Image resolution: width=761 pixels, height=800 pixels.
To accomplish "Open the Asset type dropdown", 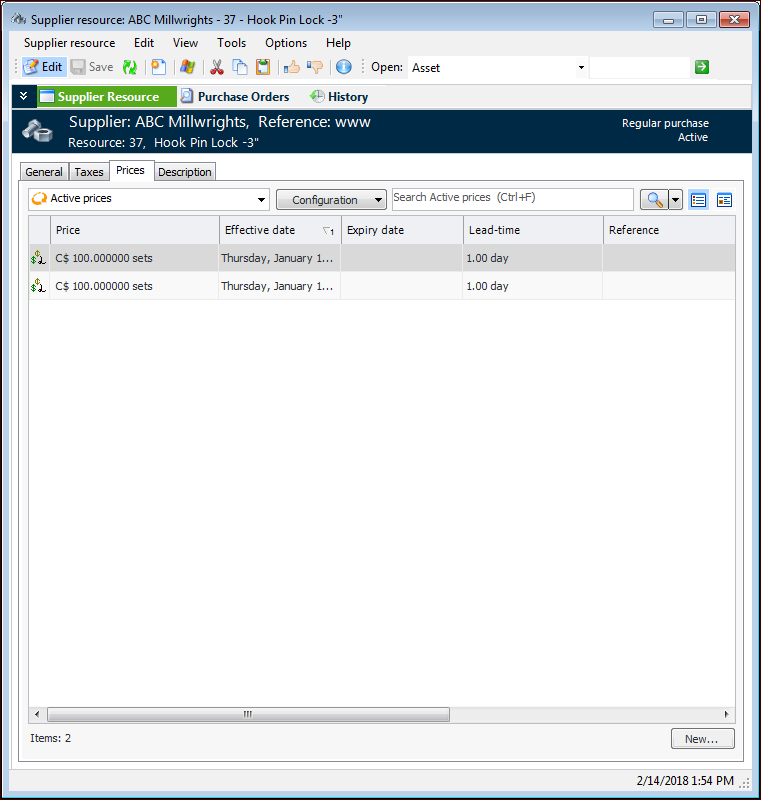I will pos(581,67).
